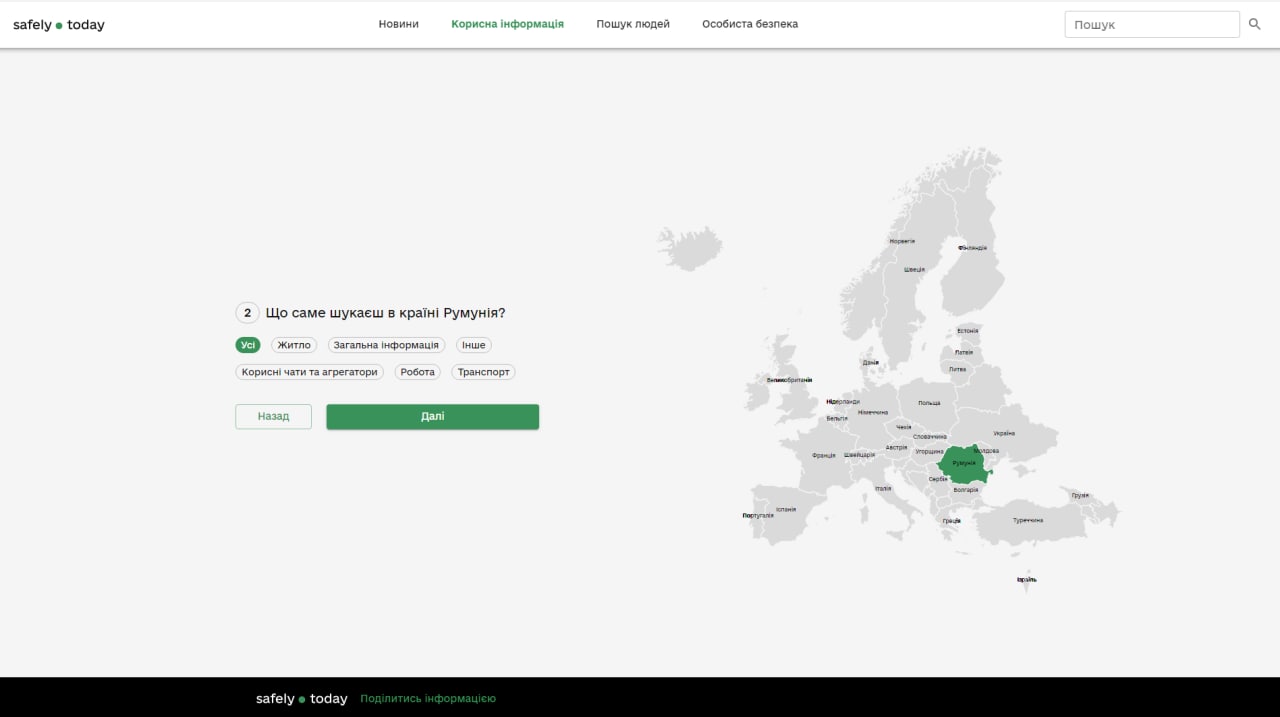Choose 'Корисні чати та агрегатори' chip
The width and height of the screenshot is (1280, 717).
(x=310, y=372)
